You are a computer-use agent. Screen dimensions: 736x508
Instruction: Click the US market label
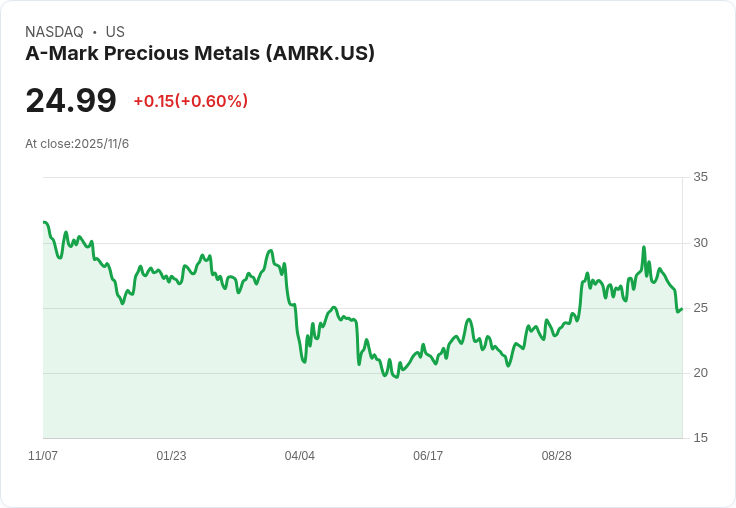[115, 32]
